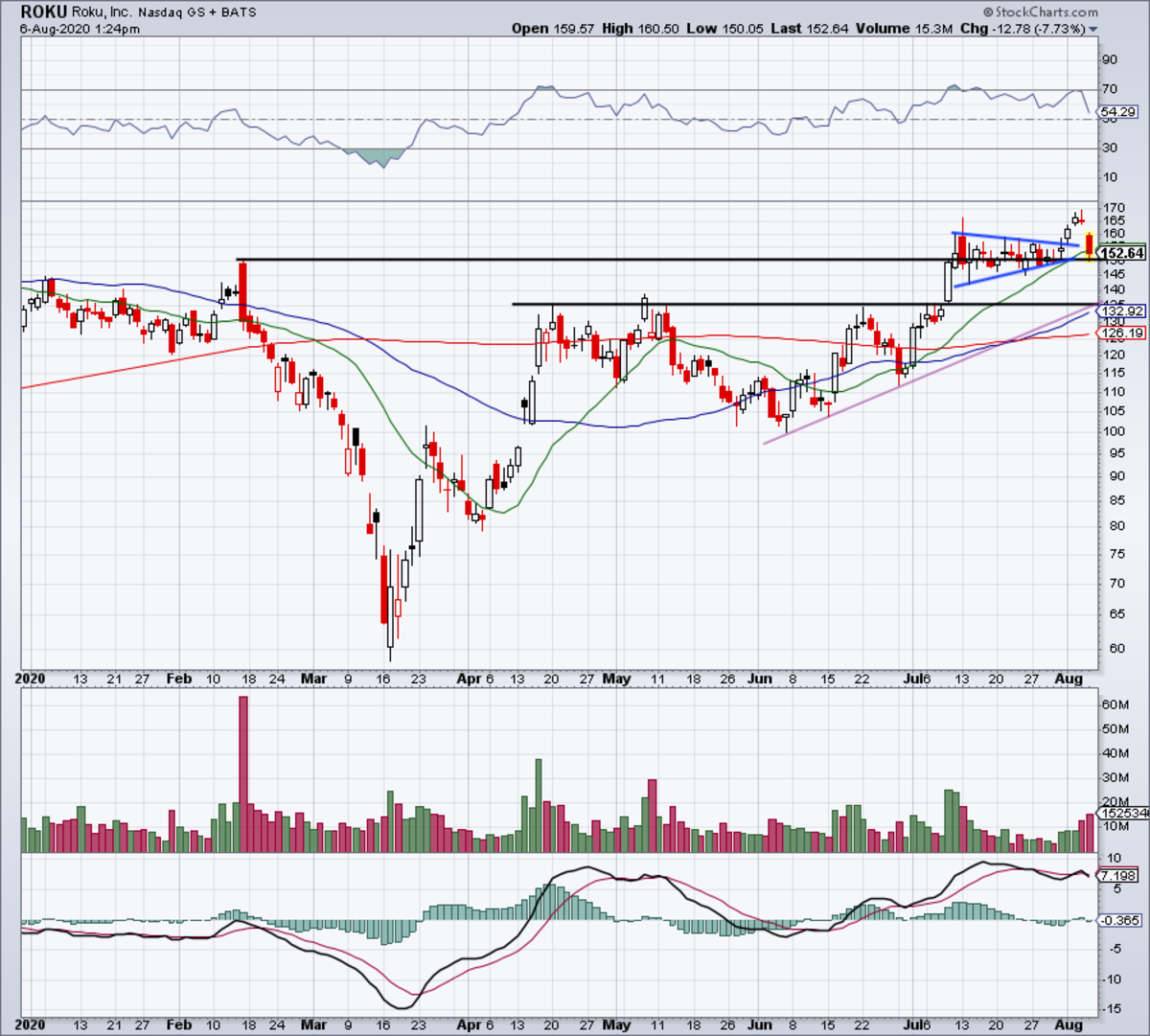Click the tallest February volume bar

click(x=242, y=772)
